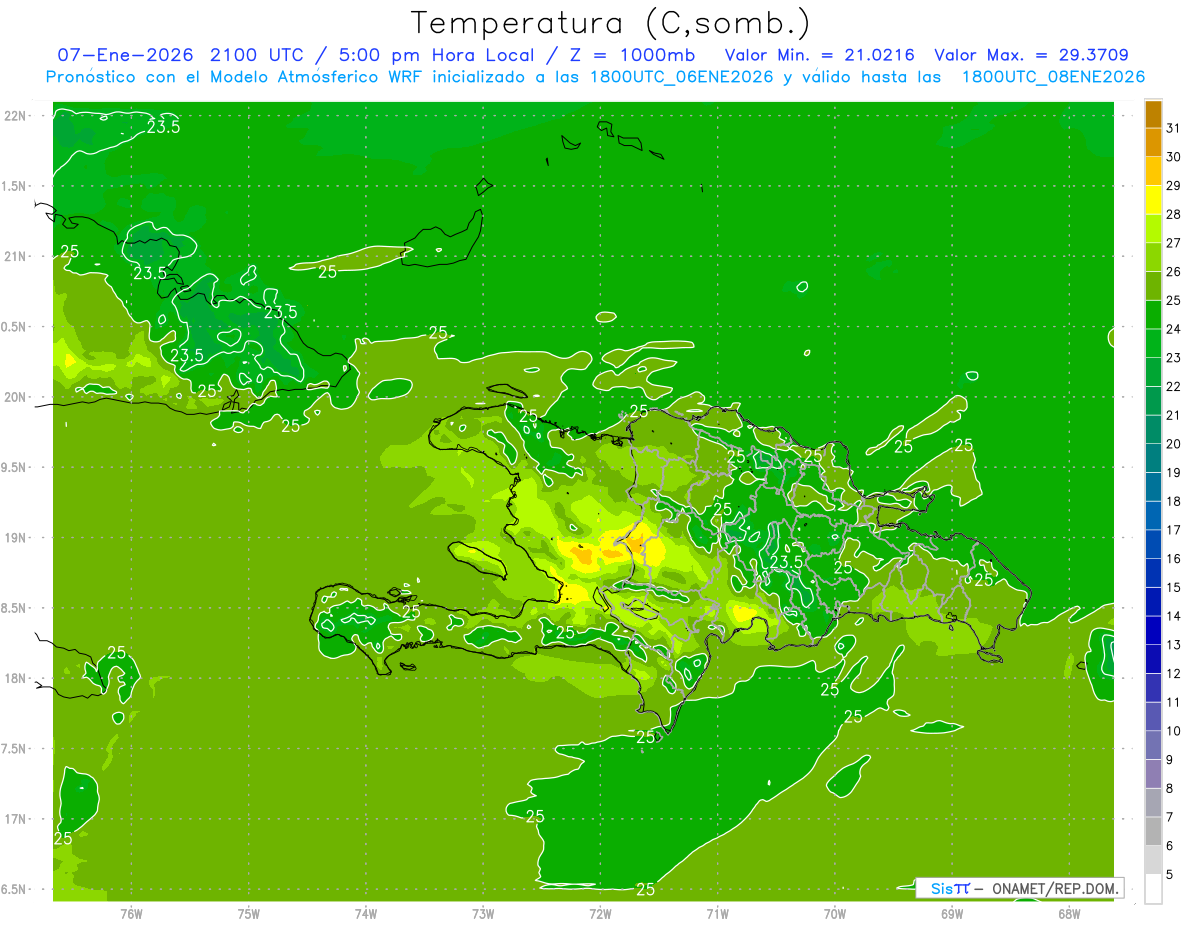Click the colorbar label "20"

1174,444
